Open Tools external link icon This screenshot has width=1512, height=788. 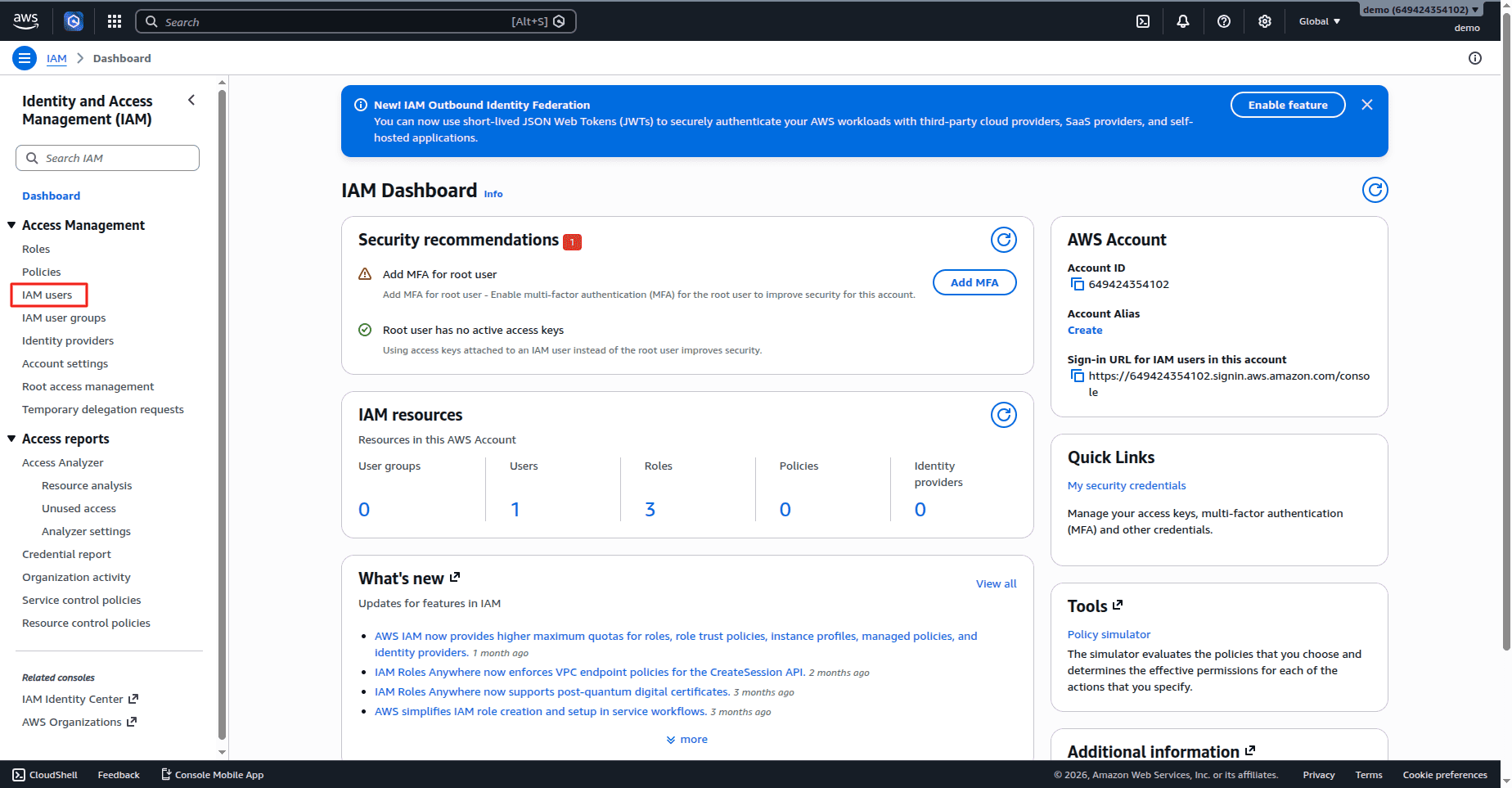click(x=1118, y=605)
